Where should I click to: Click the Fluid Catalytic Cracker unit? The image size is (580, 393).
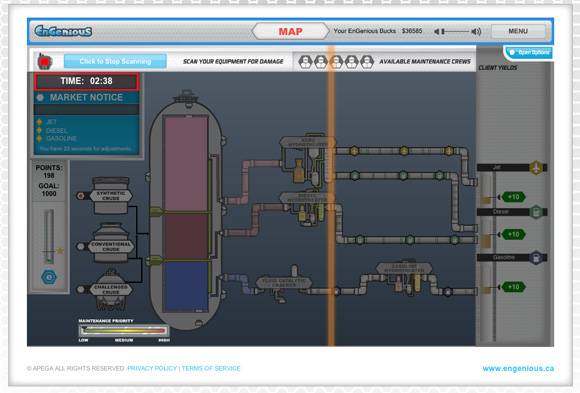284,283
